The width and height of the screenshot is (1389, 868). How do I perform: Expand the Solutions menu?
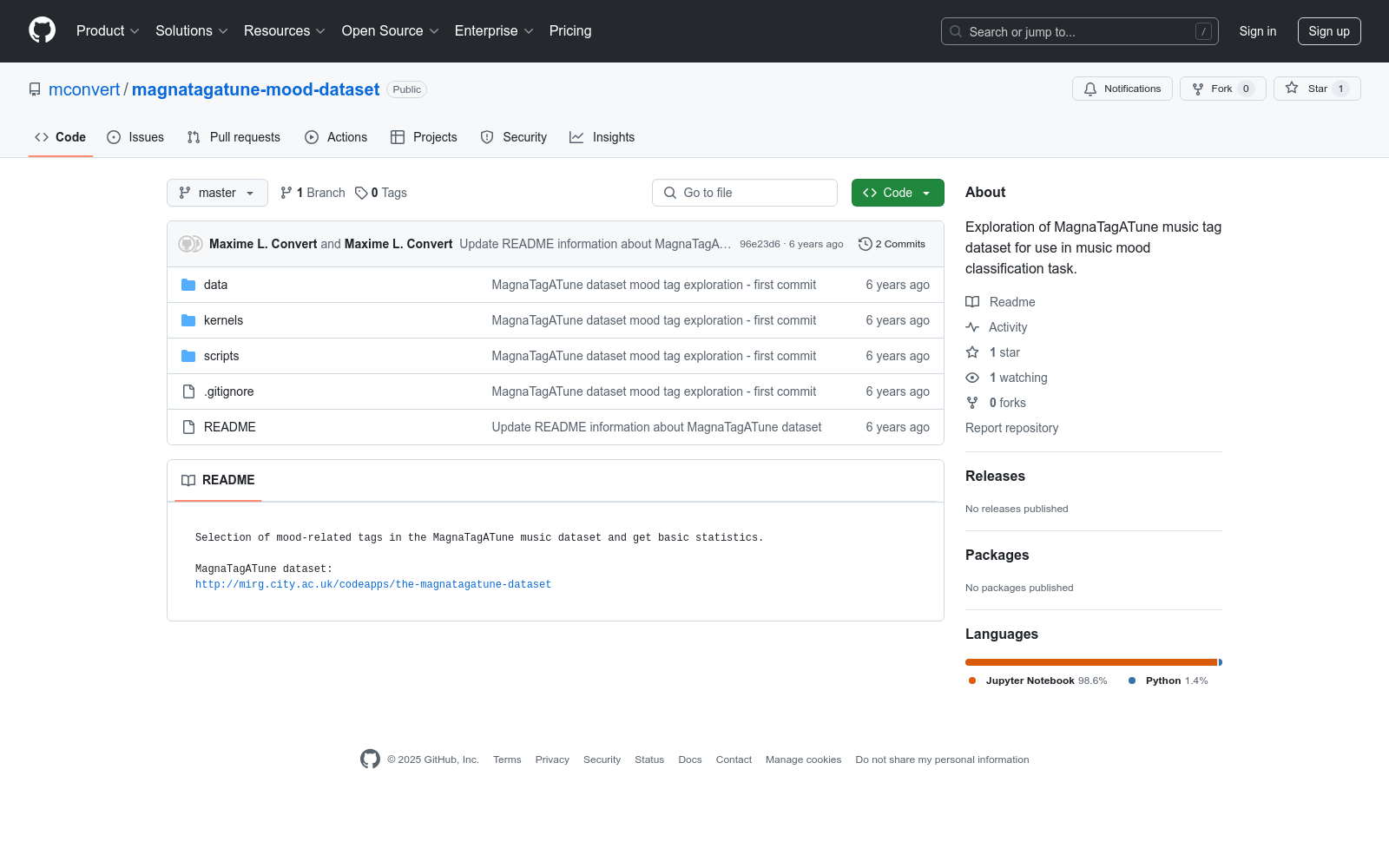point(192,30)
